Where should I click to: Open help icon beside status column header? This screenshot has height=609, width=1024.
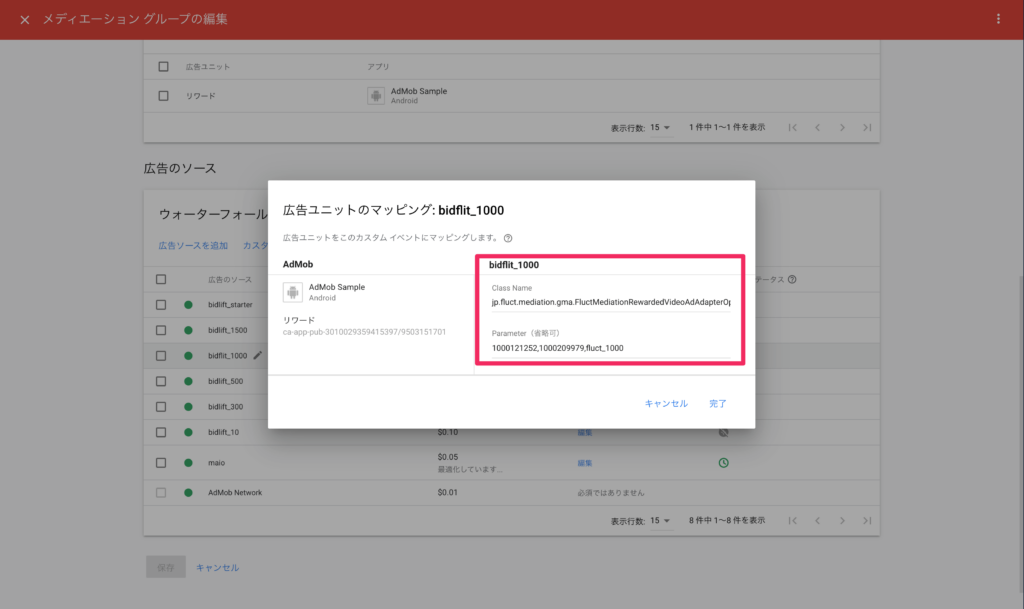point(792,279)
